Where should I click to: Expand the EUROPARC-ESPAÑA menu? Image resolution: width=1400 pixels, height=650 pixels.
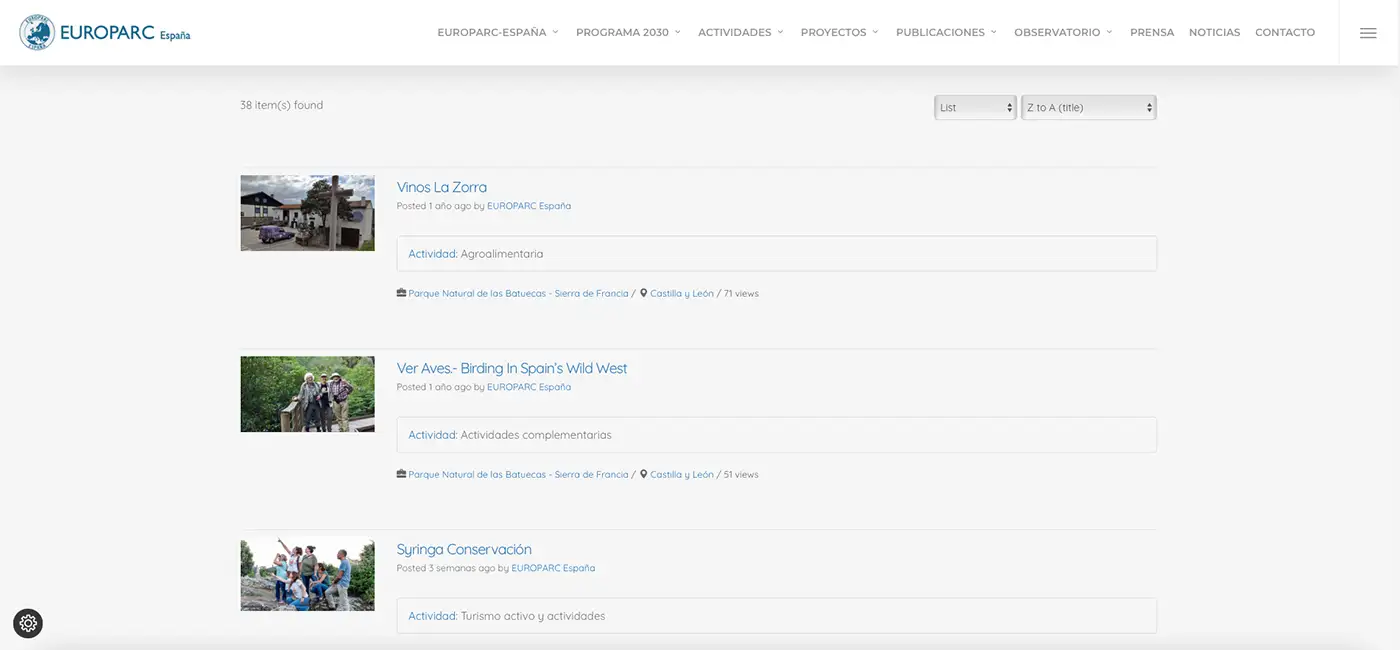(x=497, y=33)
